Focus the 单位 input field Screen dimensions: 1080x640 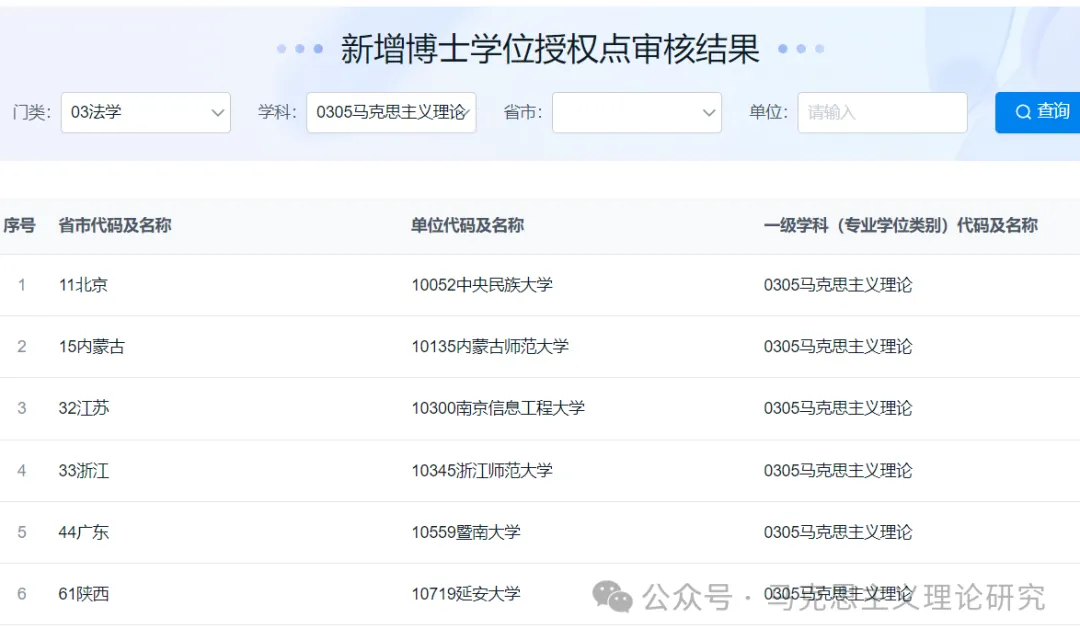pos(882,112)
